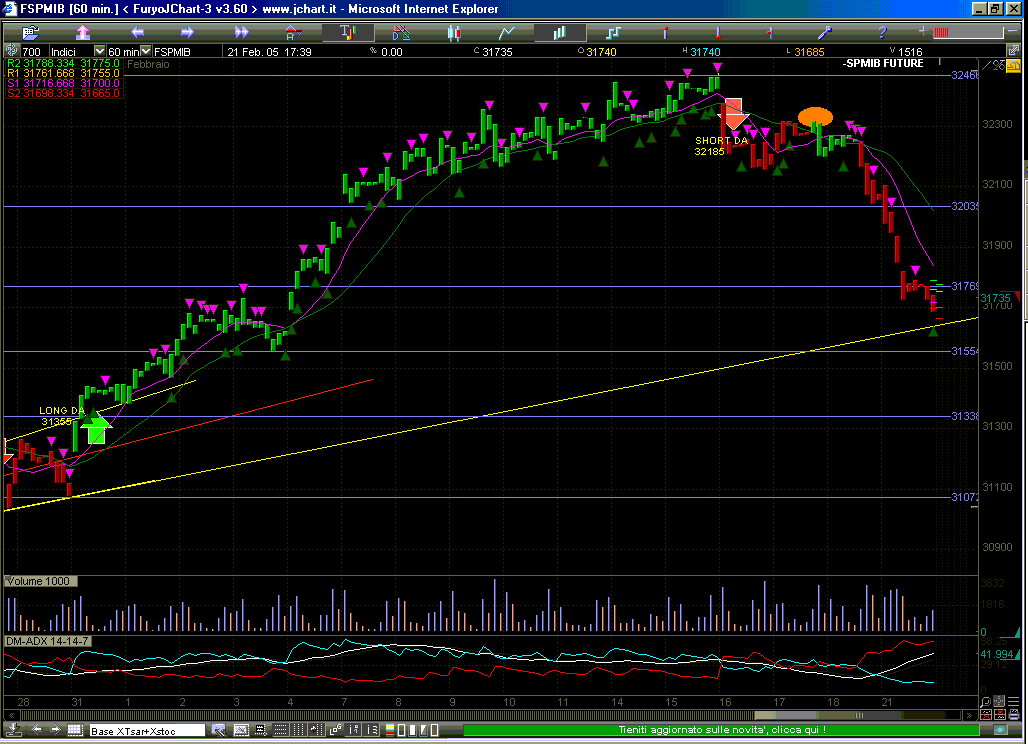This screenshot has width=1028, height=744.
Task: Select the candlestick chart type icon
Action: click(453, 32)
